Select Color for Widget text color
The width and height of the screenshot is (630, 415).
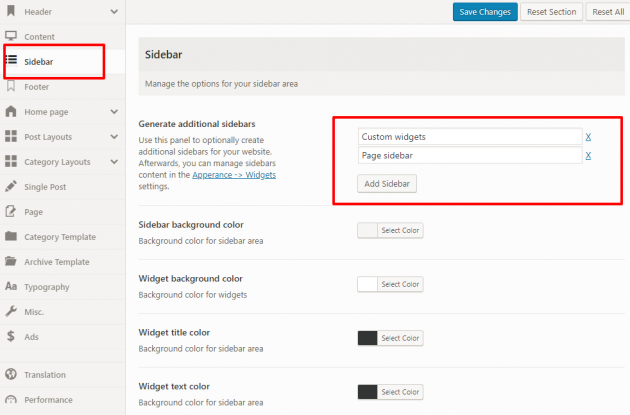click(400, 392)
